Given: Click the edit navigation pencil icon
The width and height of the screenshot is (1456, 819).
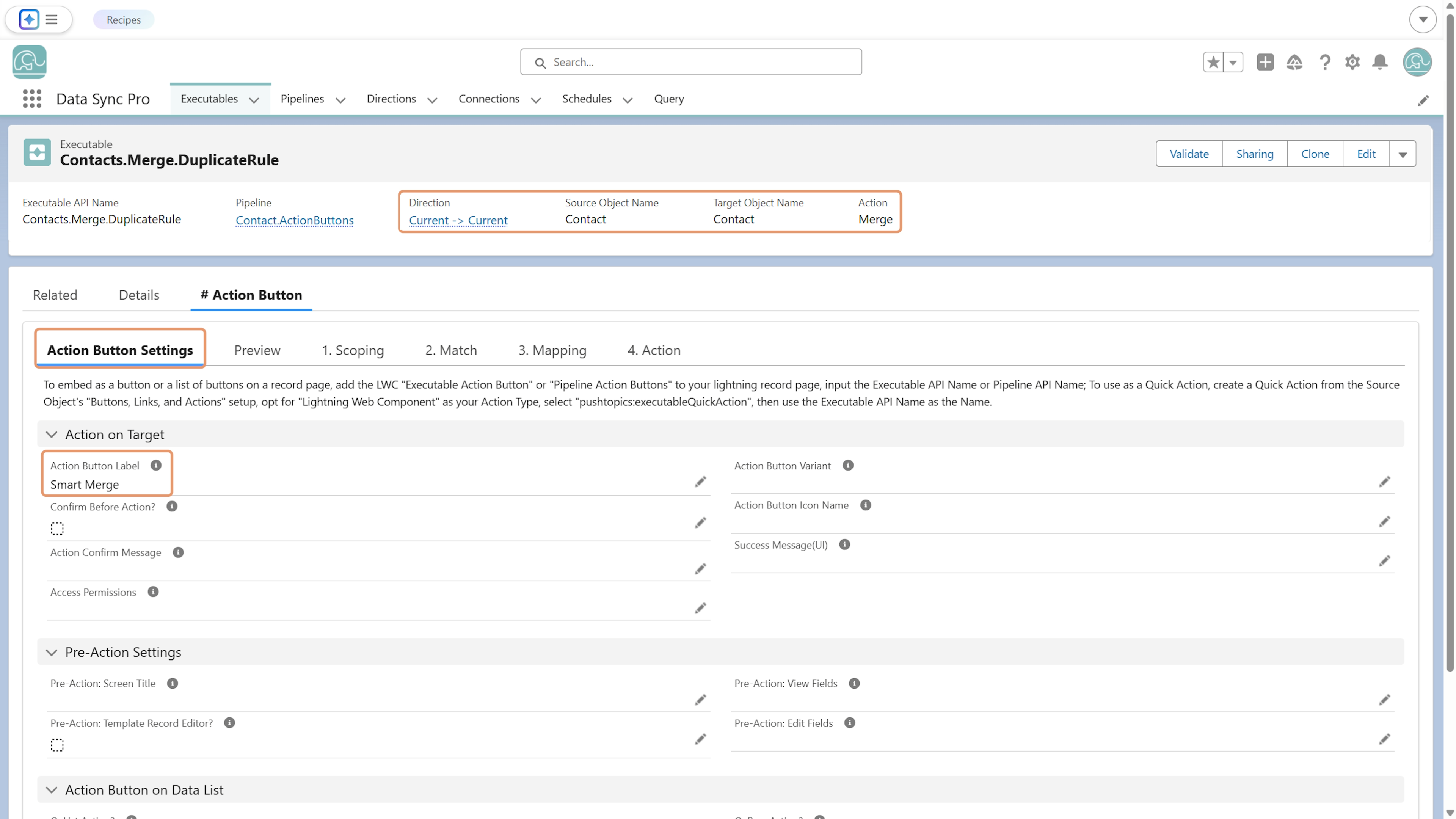Looking at the screenshot, I should (x=1423, y=100).
